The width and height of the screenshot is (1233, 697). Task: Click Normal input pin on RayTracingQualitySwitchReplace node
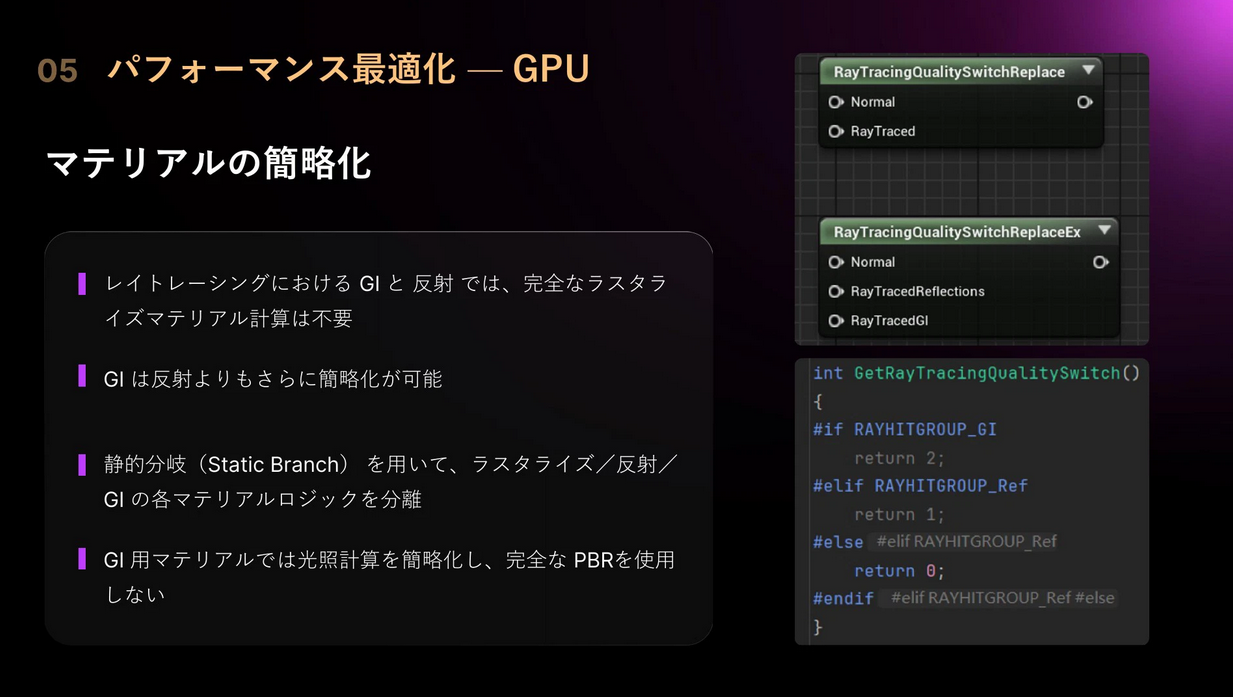(836, 102)
